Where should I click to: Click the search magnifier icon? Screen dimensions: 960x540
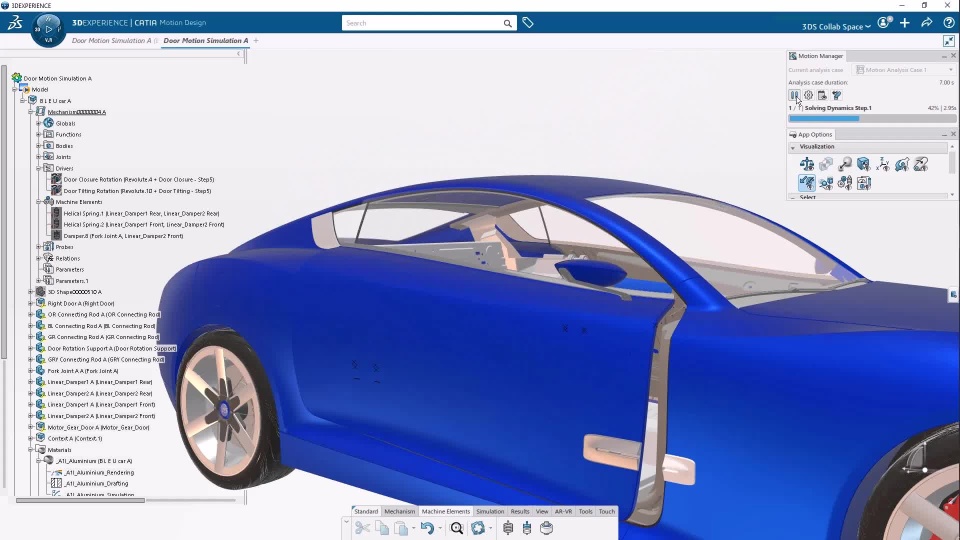tap(508, 23)
